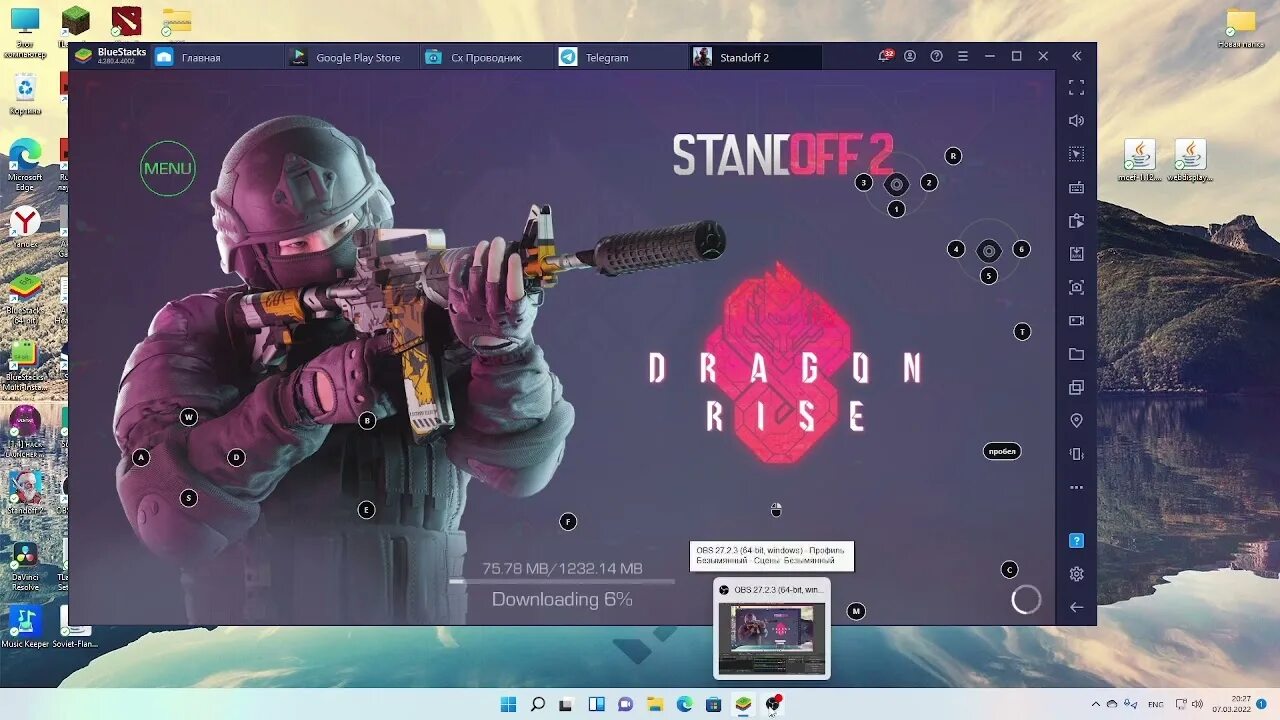Click the shake device icon in sidebar
Viewport: 1280px width, 720px height.
tap(1076, 454)
